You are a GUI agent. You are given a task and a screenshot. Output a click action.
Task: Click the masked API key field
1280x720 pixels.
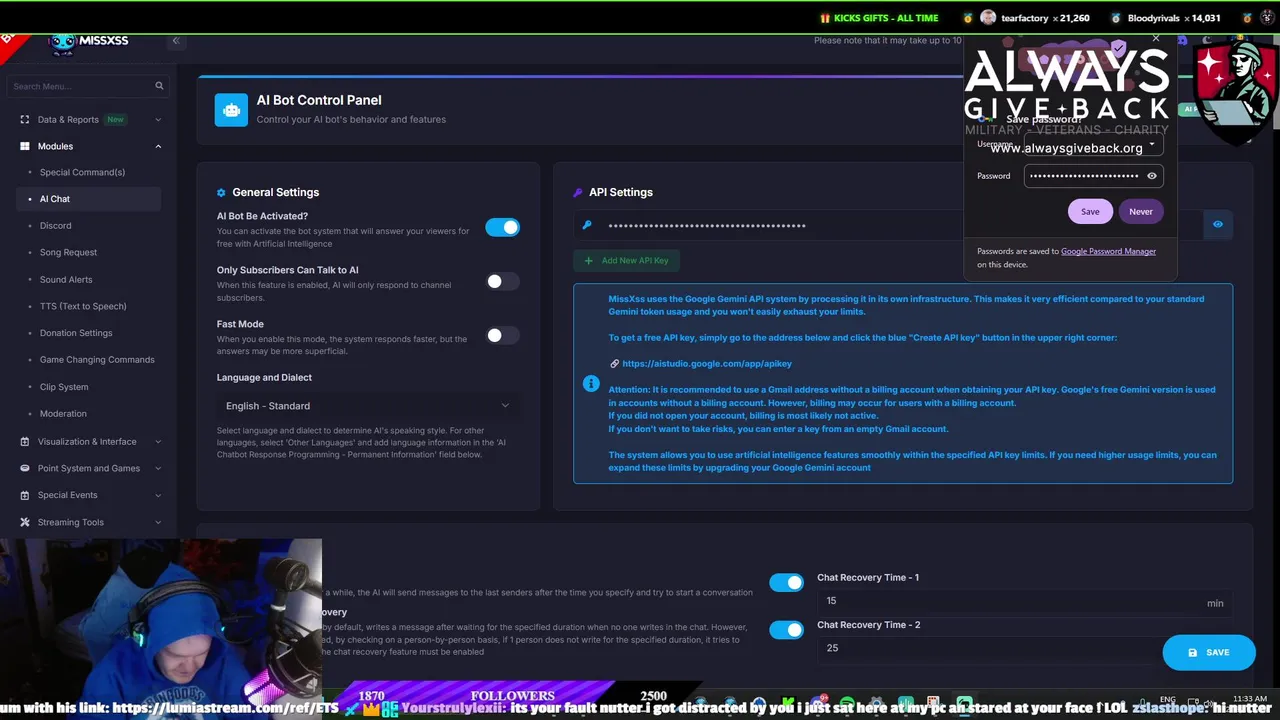click(890, 225)
